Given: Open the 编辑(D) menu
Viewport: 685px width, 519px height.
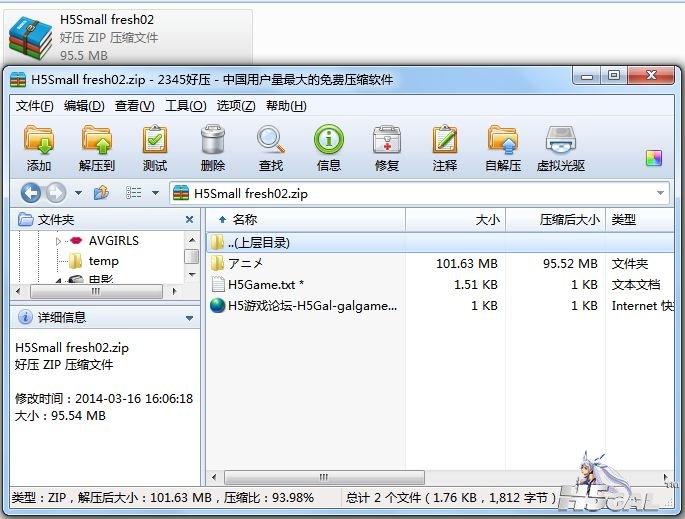Looking at the screenshot, I should point(84,106).
